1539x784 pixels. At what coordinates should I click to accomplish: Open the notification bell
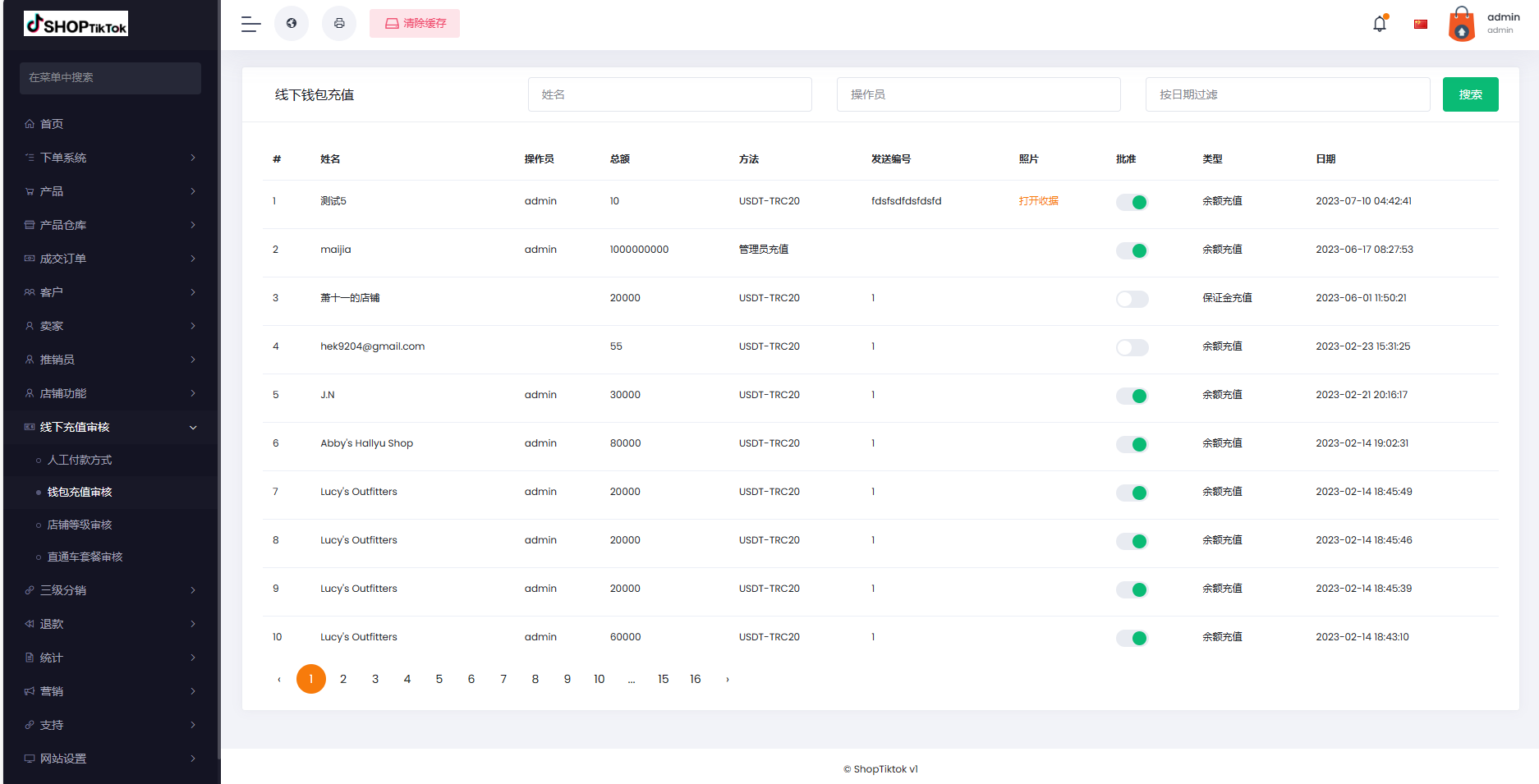pyautogui.click(x=1380, y=24)
